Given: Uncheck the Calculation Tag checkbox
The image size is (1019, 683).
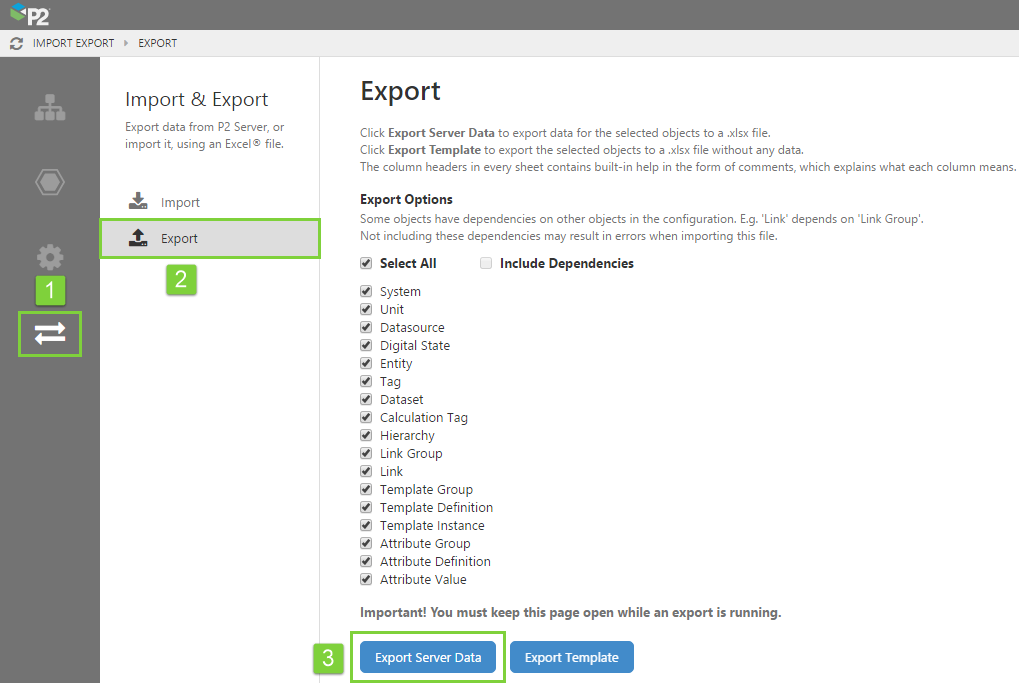Looking at the screenshot, I should click(x=365, y=417).
